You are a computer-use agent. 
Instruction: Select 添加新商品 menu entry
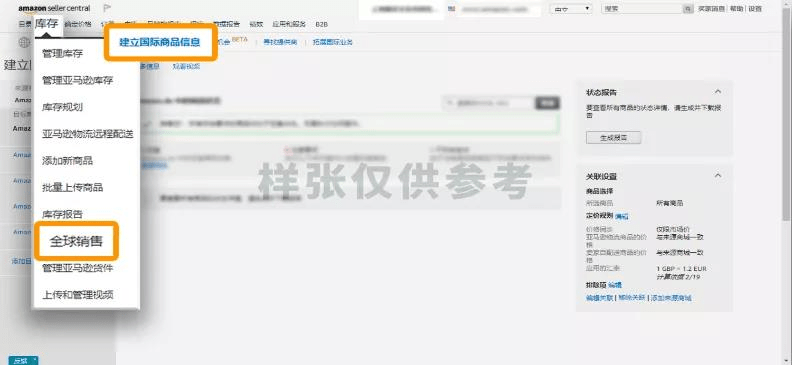coord(67,161)
